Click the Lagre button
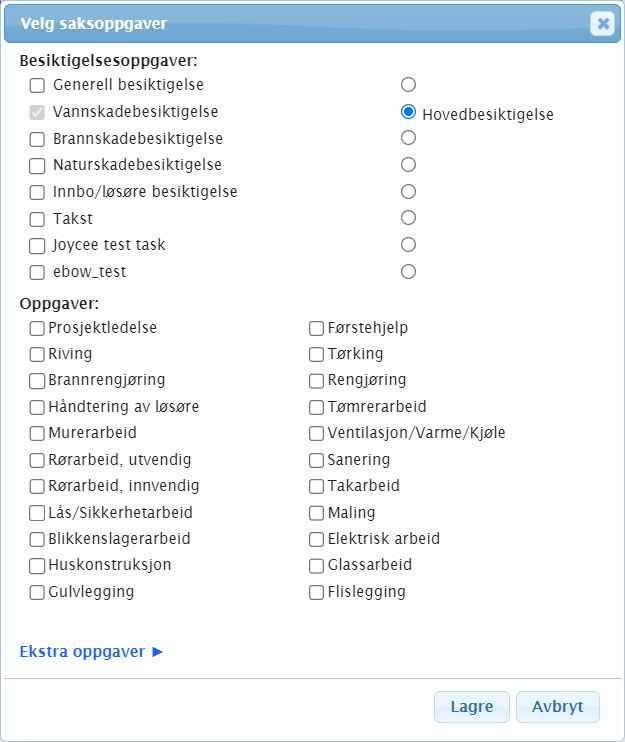Screen dimensions: 625x742 pos(471,707)
